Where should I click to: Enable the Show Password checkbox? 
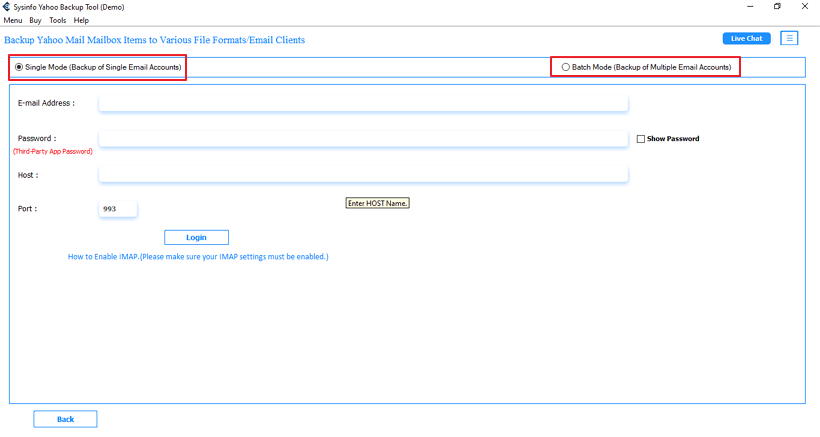tap(641, 139)
